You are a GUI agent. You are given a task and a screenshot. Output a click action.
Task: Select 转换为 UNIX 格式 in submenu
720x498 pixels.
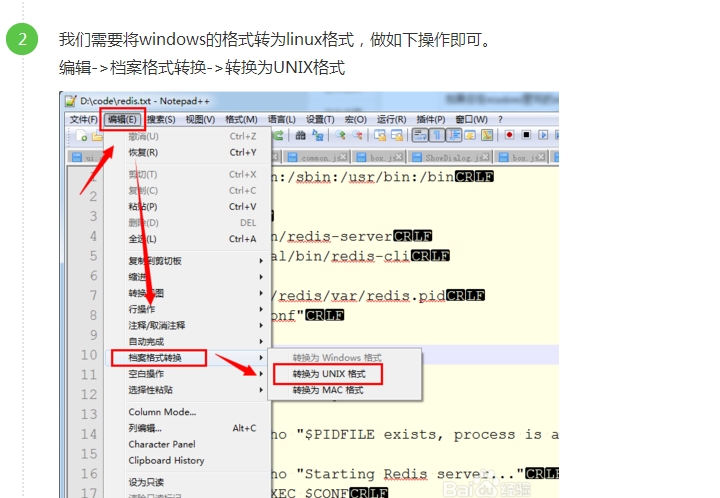[345, 374]
